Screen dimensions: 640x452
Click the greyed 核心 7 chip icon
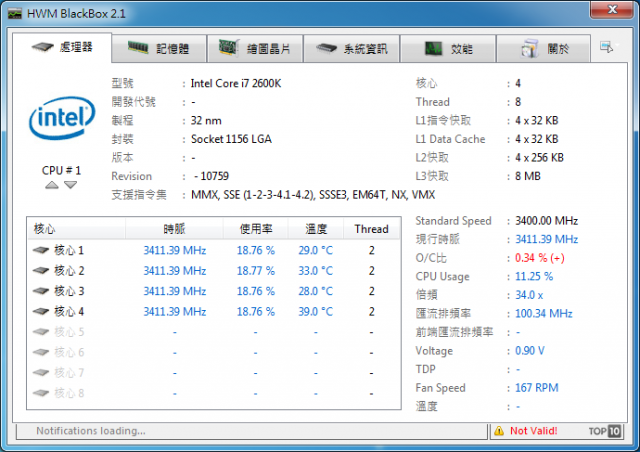pyautogui.click(x=41, y=372)
